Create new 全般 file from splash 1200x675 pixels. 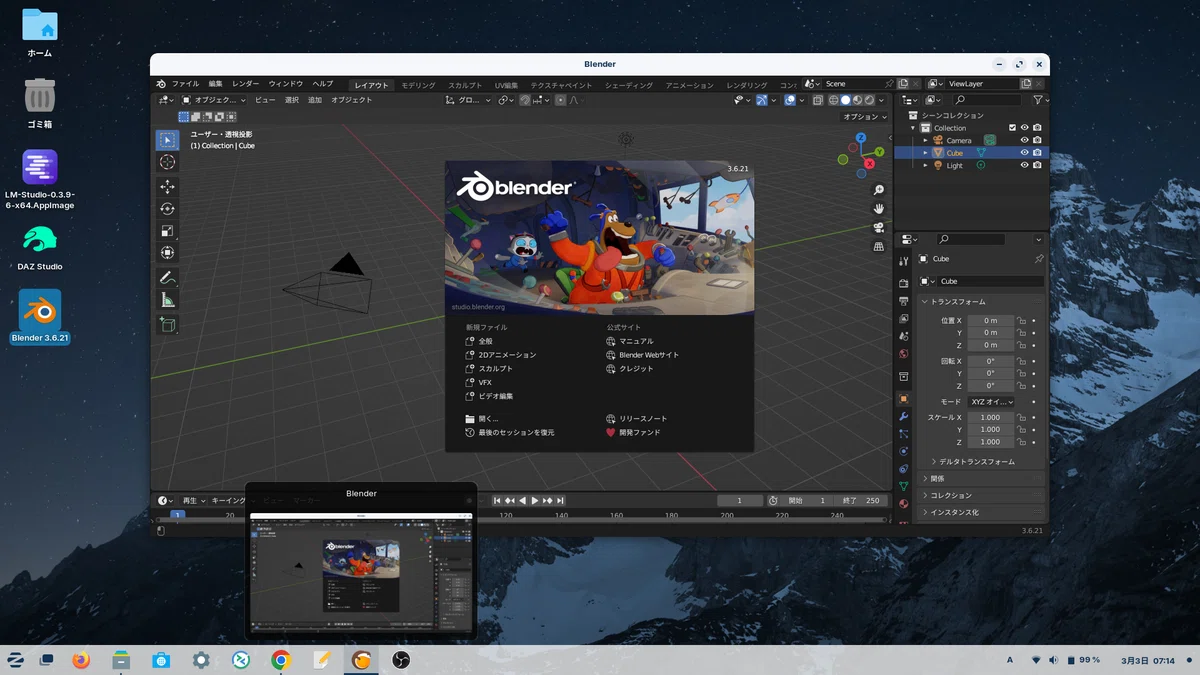click(x=480, y=341)
